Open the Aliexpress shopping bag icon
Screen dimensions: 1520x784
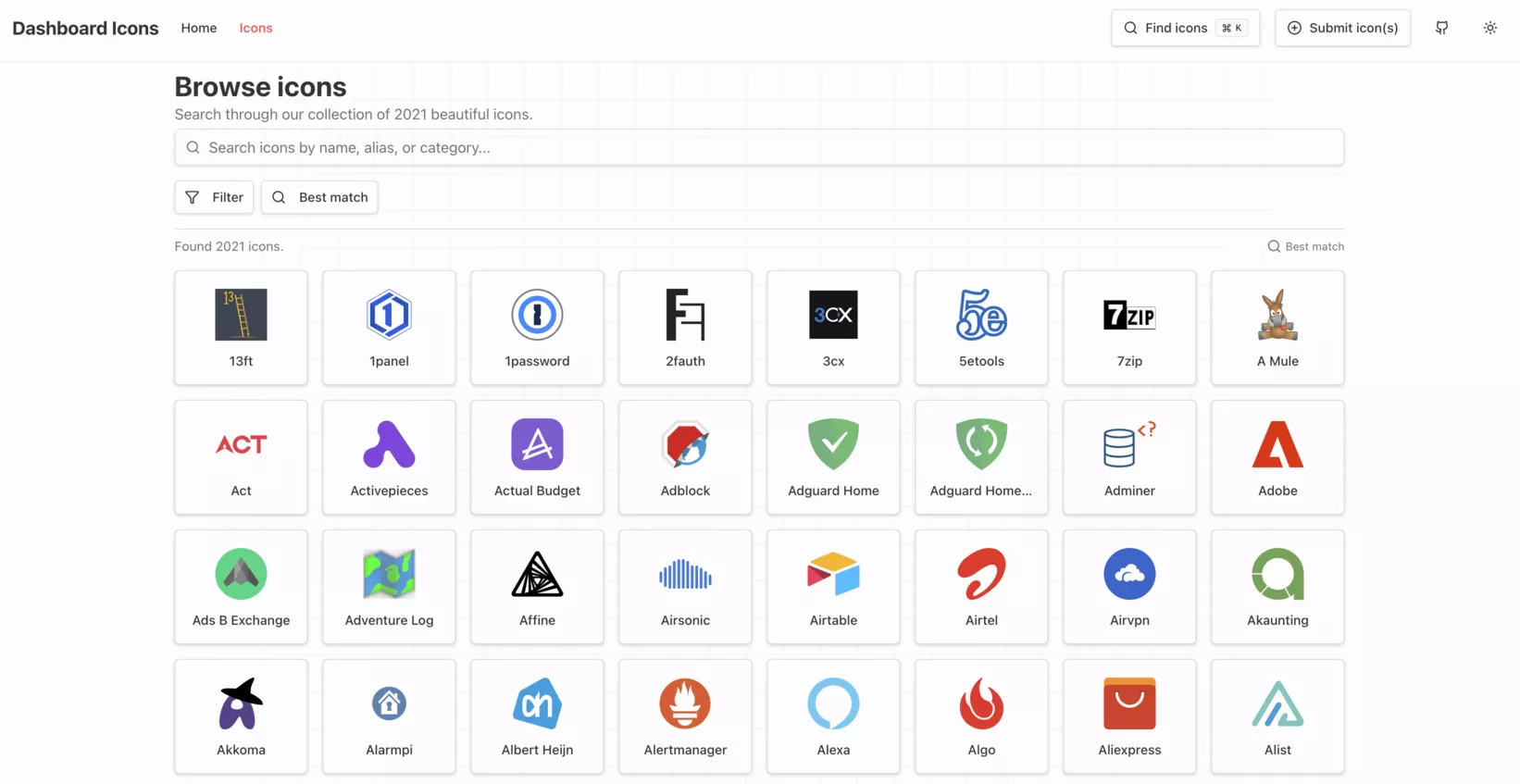(x=1129, y=716)
